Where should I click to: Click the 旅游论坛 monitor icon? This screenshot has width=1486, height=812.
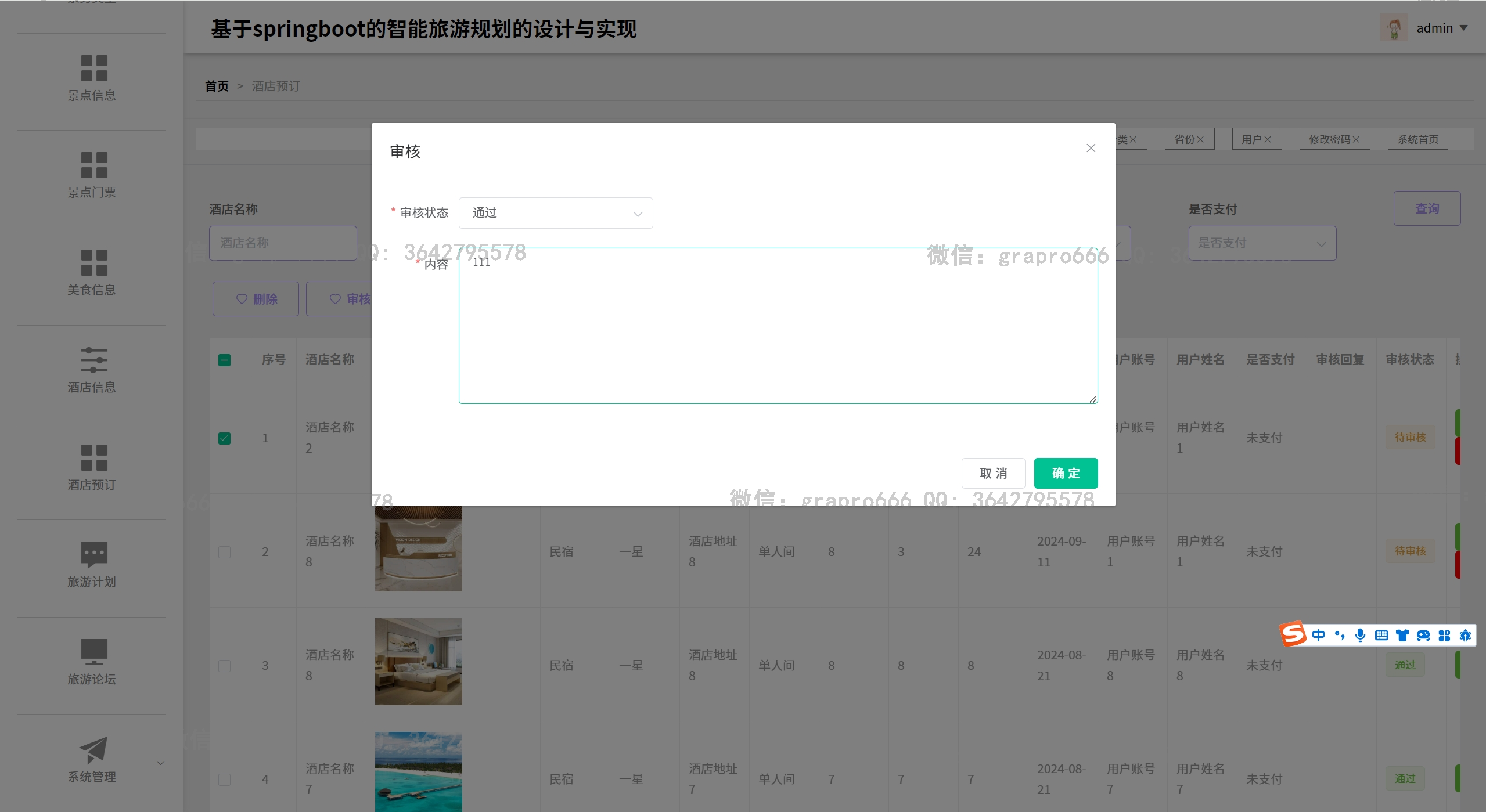click(x=94, y=652)
